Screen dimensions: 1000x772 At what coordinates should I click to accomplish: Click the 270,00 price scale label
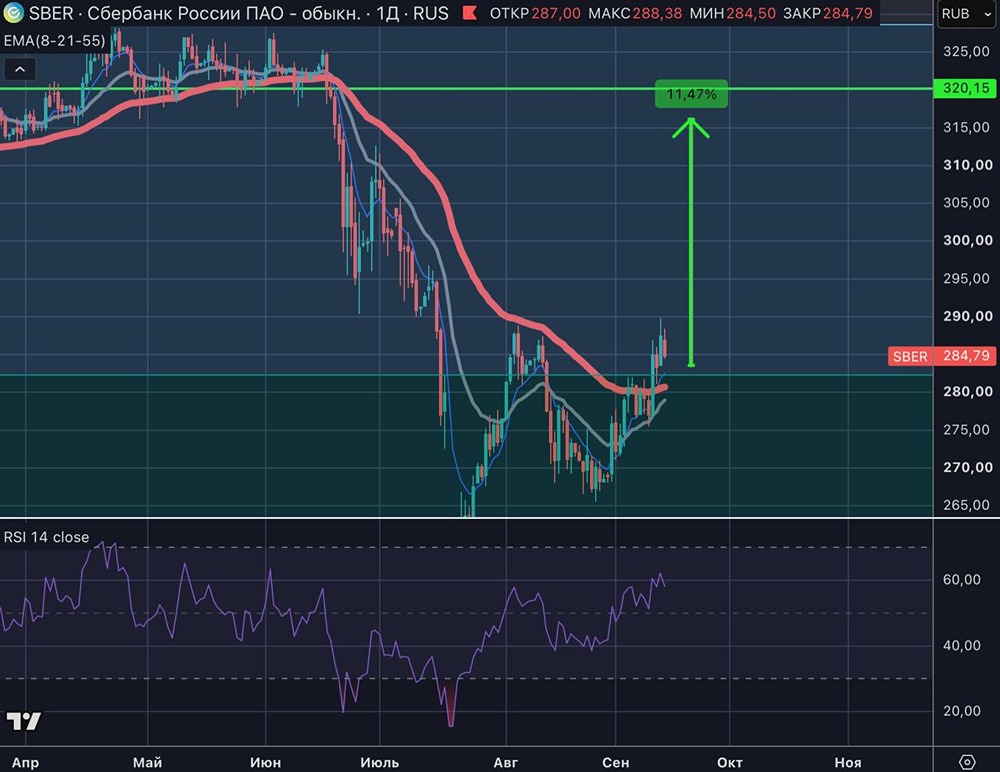coord(967,467)
